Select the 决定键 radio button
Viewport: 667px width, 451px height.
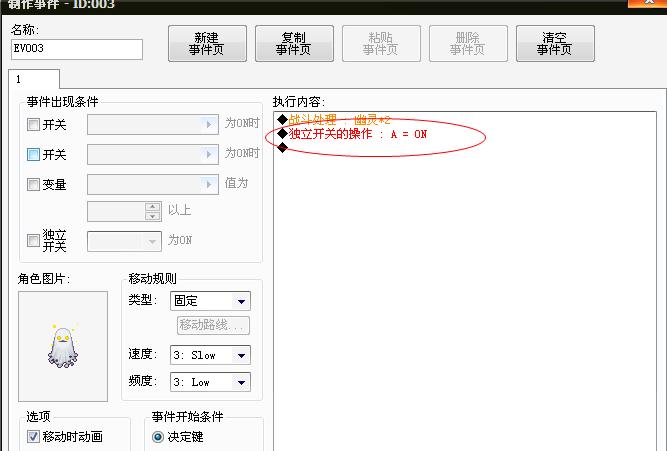point(158,437)
